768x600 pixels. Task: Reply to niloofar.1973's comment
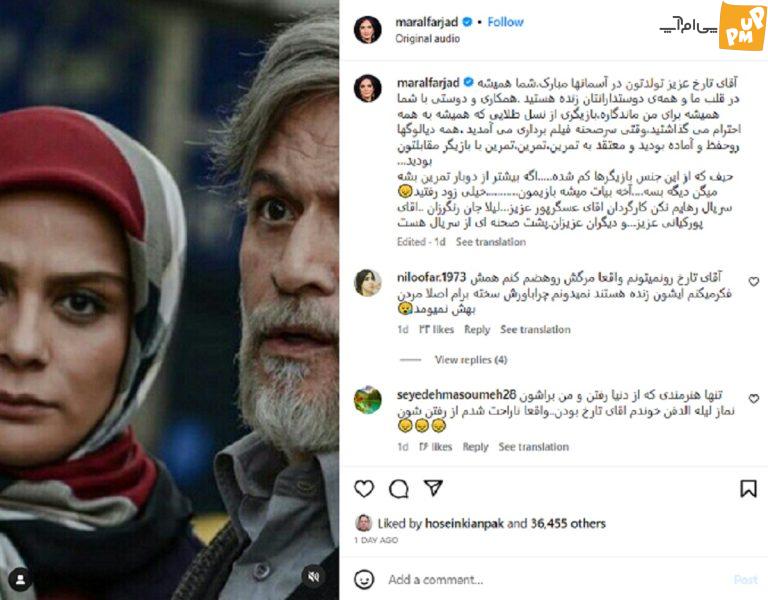(x=477, y=330)
